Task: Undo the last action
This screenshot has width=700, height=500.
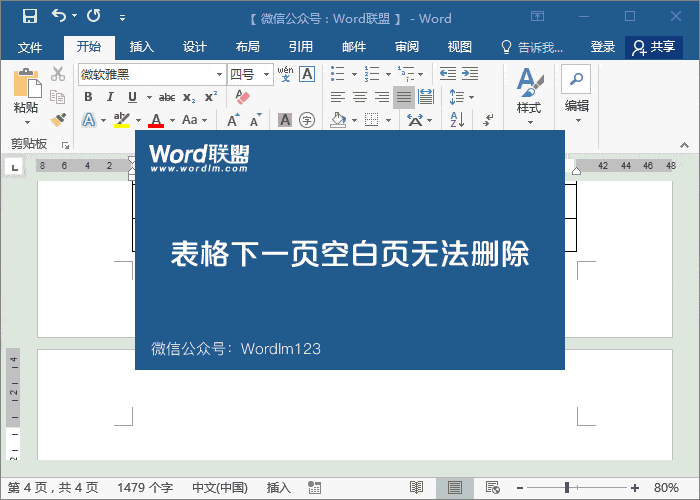Action: [59, 16]
